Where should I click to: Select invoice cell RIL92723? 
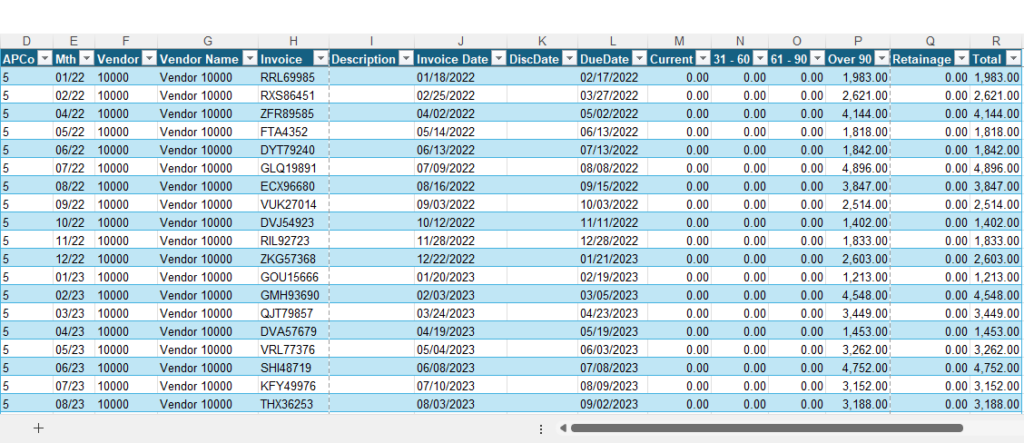coord(293,240)
